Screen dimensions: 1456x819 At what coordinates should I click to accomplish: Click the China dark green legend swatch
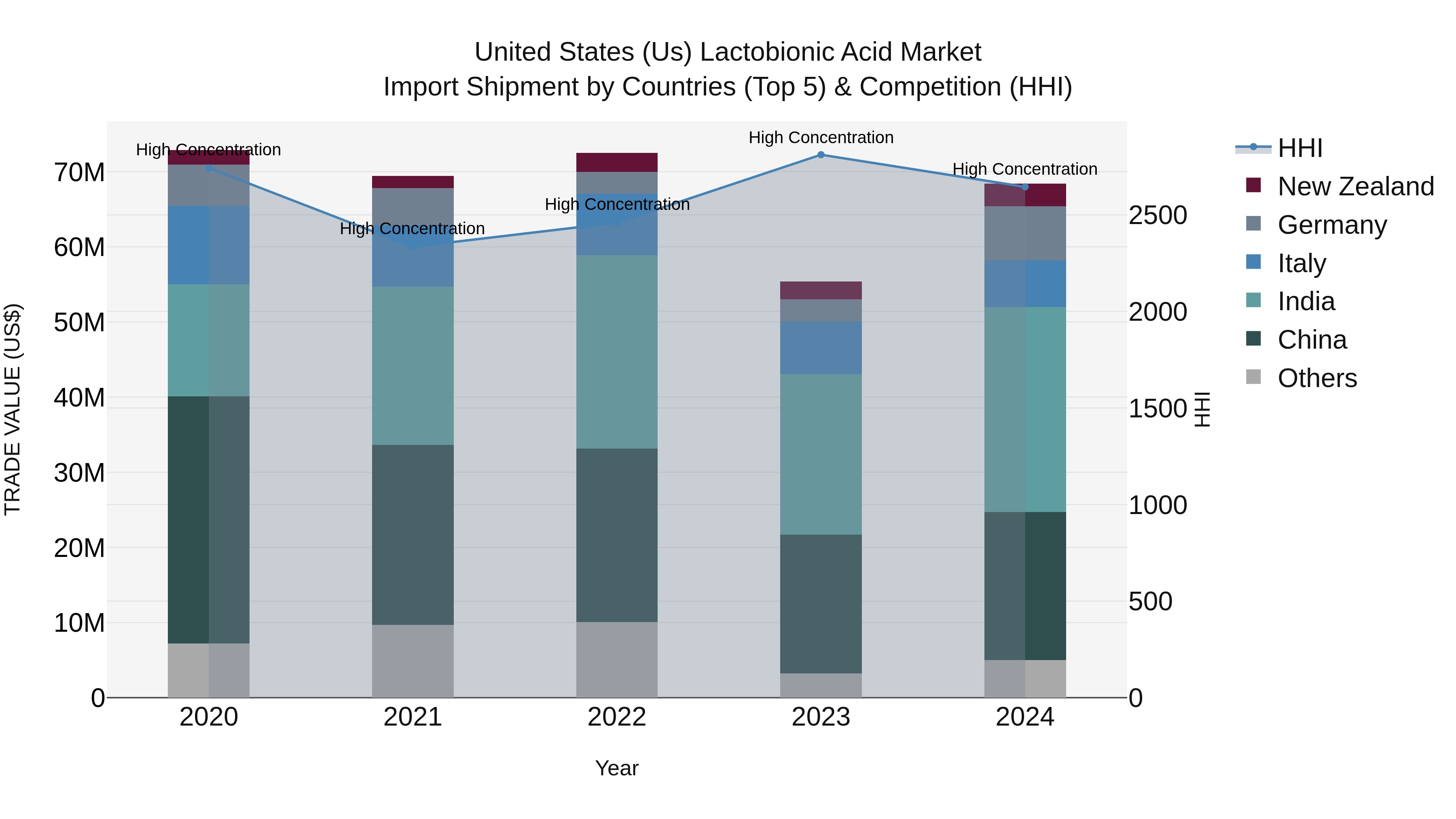pyautogui.click(x=1253, y=339)
